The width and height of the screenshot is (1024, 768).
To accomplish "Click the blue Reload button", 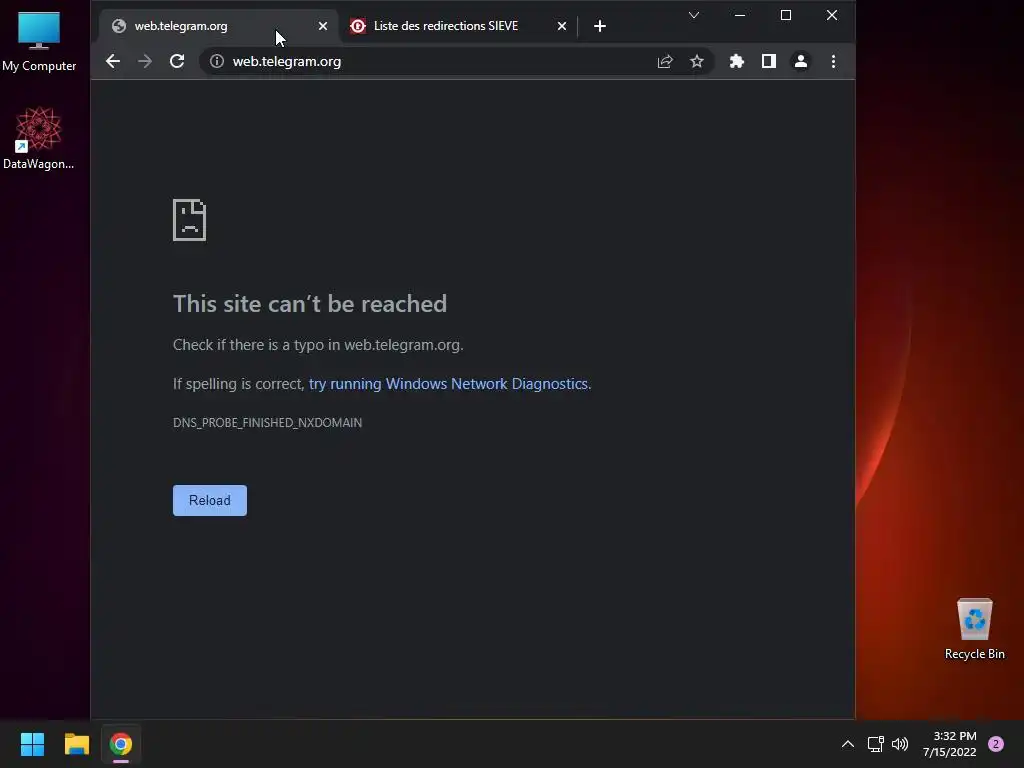I will pyautogui.click(x=210, y=500).
